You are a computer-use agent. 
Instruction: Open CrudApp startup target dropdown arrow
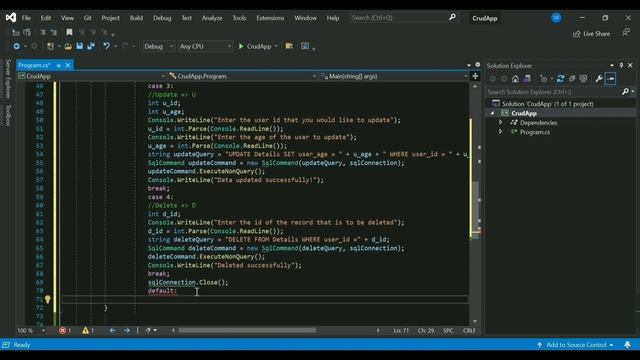[x=276, y=46]
